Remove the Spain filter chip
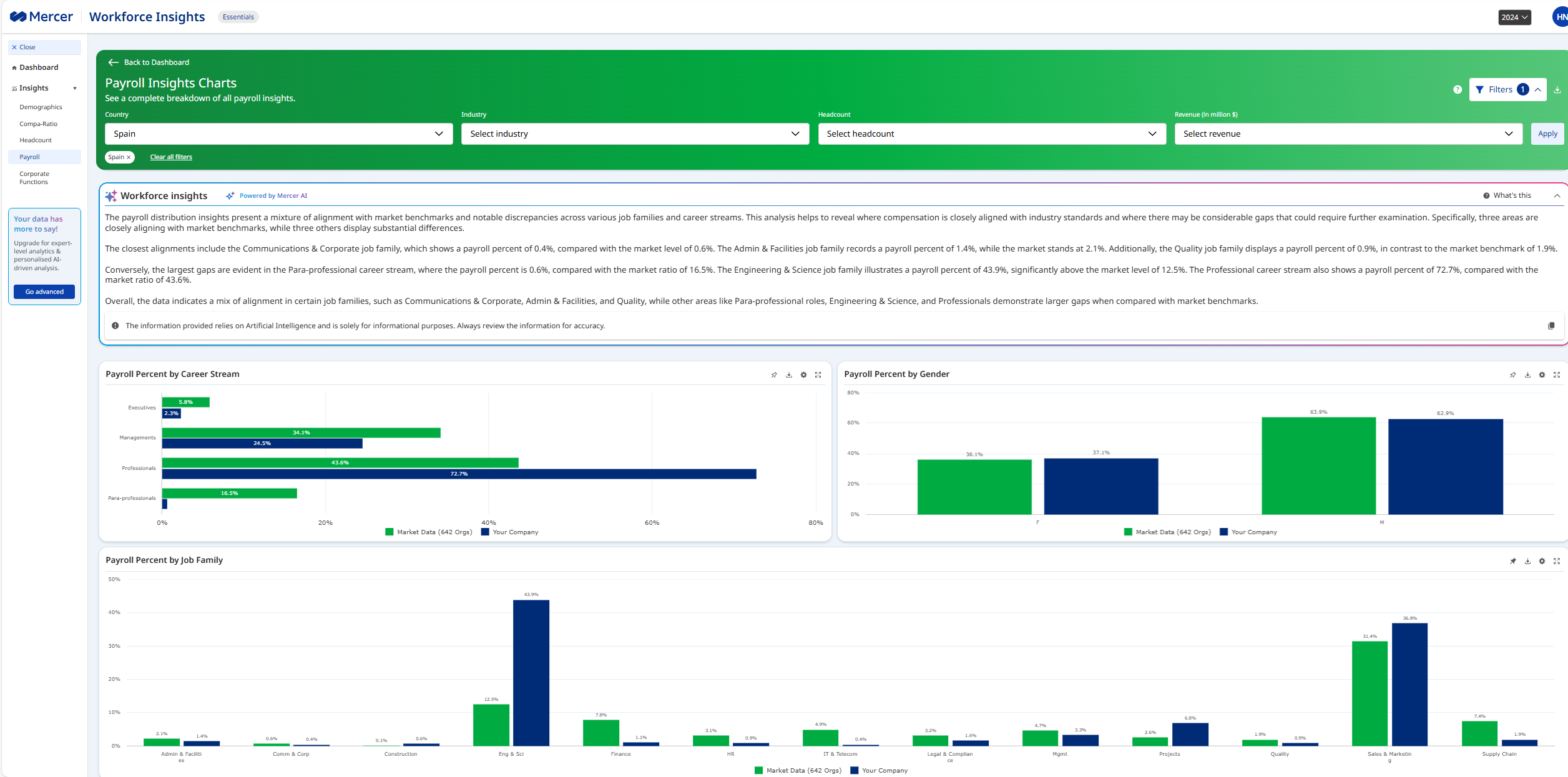The height and width of the screenshot is (777, 1568). 129,157
